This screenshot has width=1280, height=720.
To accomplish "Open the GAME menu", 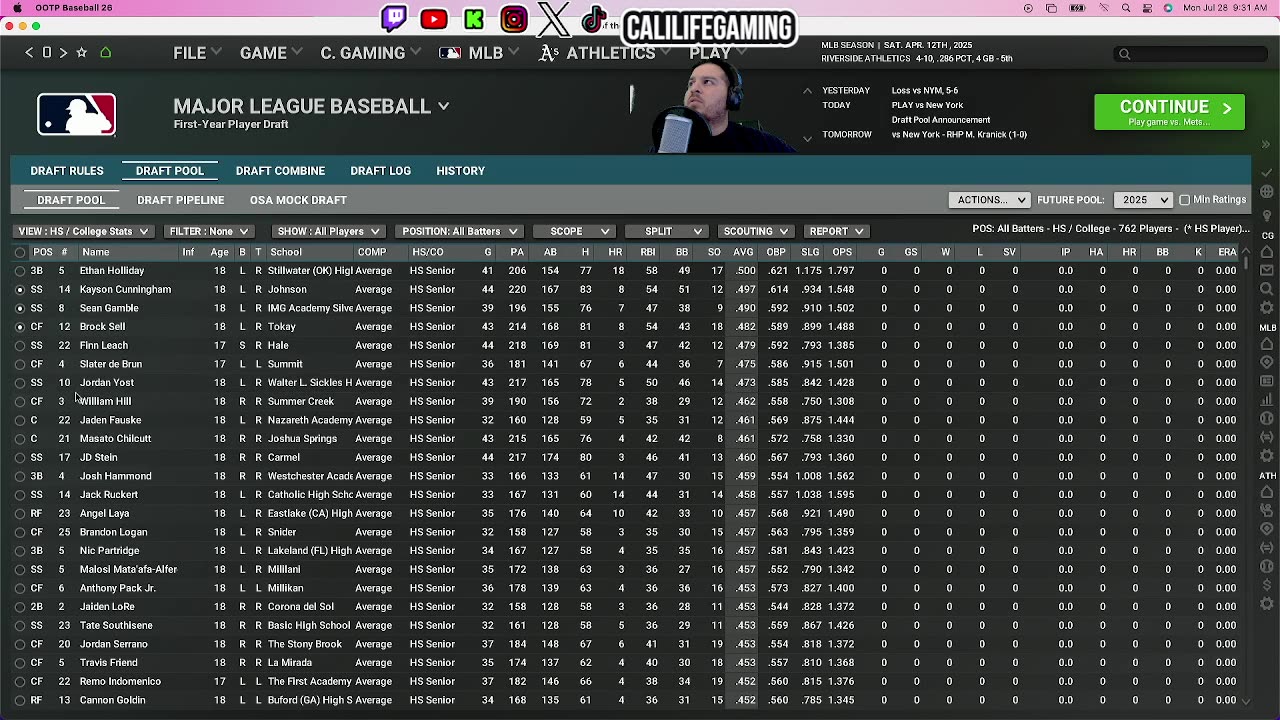I will [x=270, y=53].
